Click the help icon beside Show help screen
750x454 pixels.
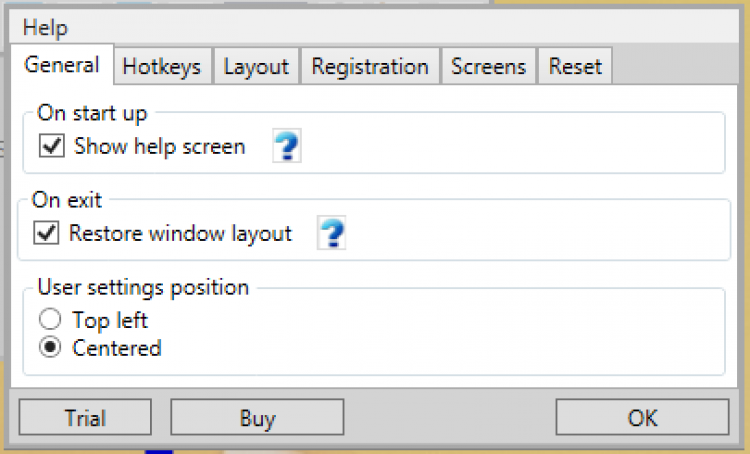[287, 148]
